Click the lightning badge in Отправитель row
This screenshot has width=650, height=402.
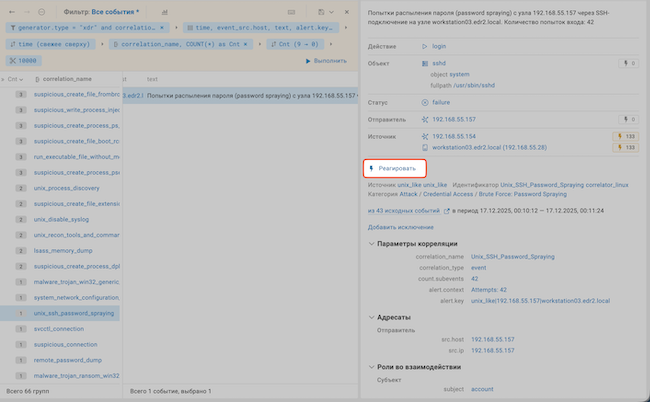[x=628, y=119]
